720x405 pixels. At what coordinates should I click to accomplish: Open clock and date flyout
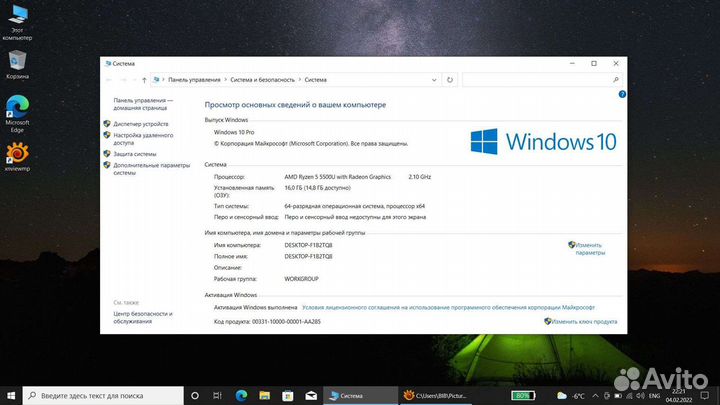tap(679, 395)
